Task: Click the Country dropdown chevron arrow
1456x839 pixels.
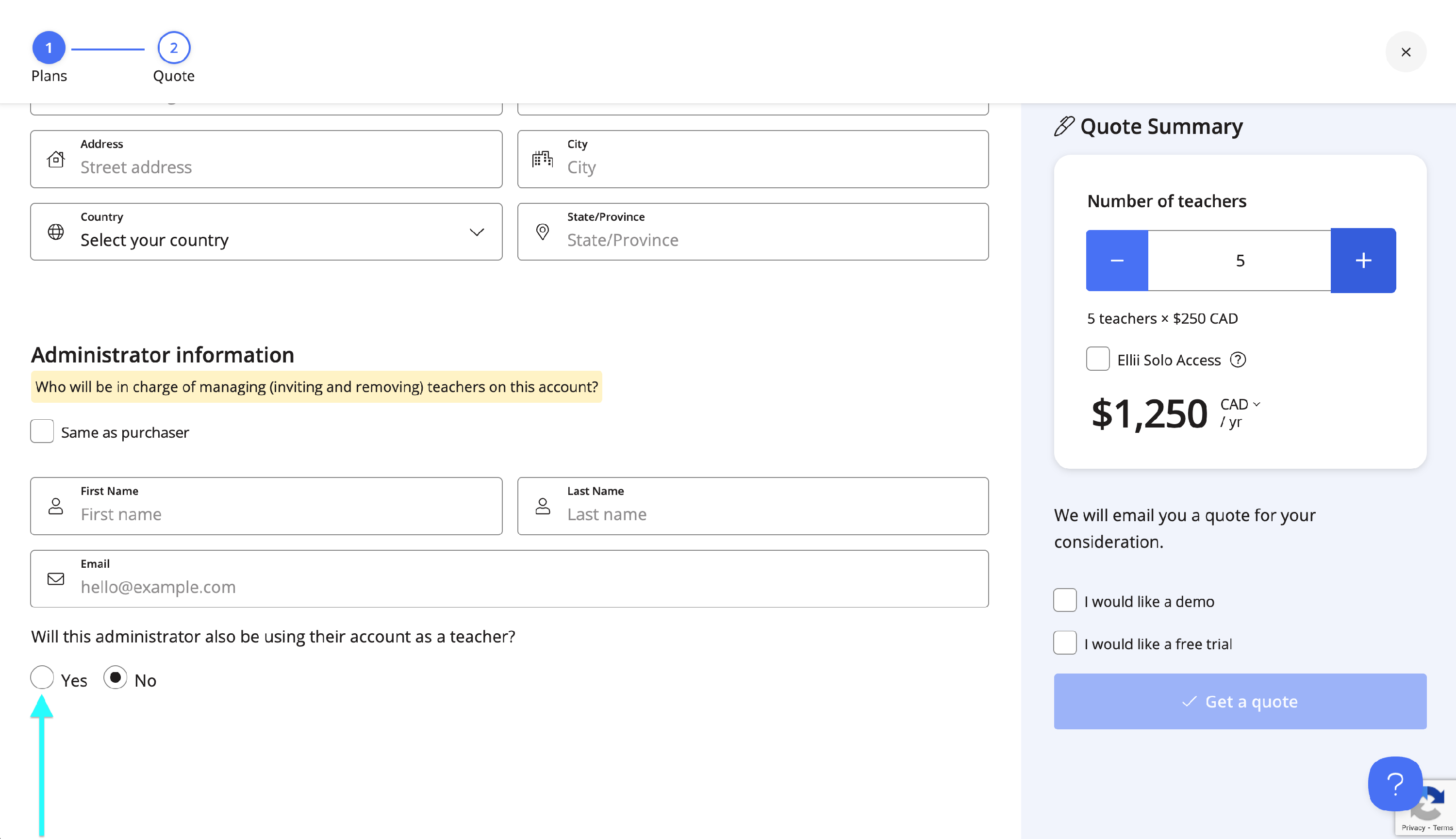Action: click(477, 232)
